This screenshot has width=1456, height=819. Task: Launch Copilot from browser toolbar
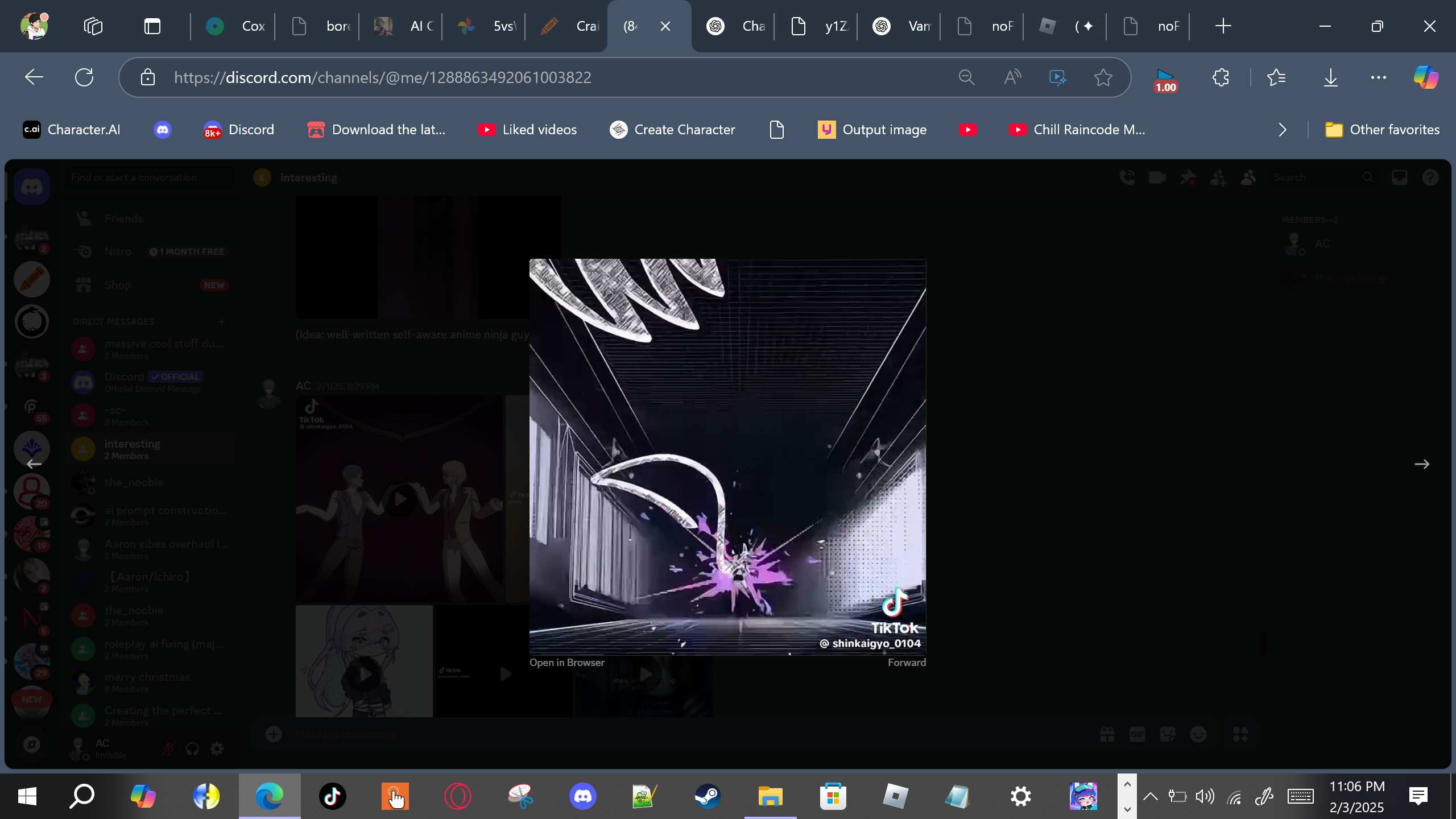(x=1426, y=77)
